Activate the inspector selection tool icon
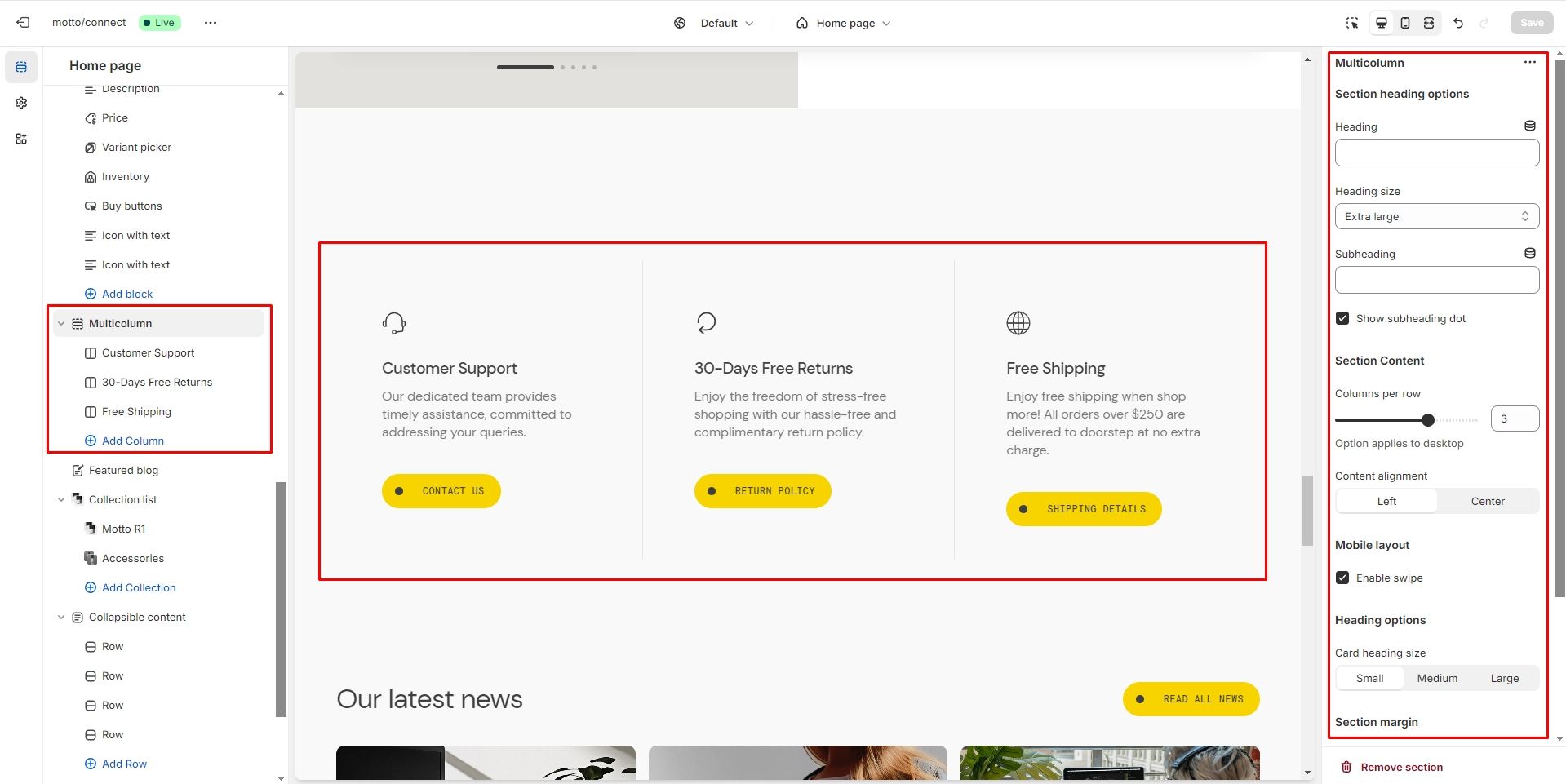 [1352, 23]
